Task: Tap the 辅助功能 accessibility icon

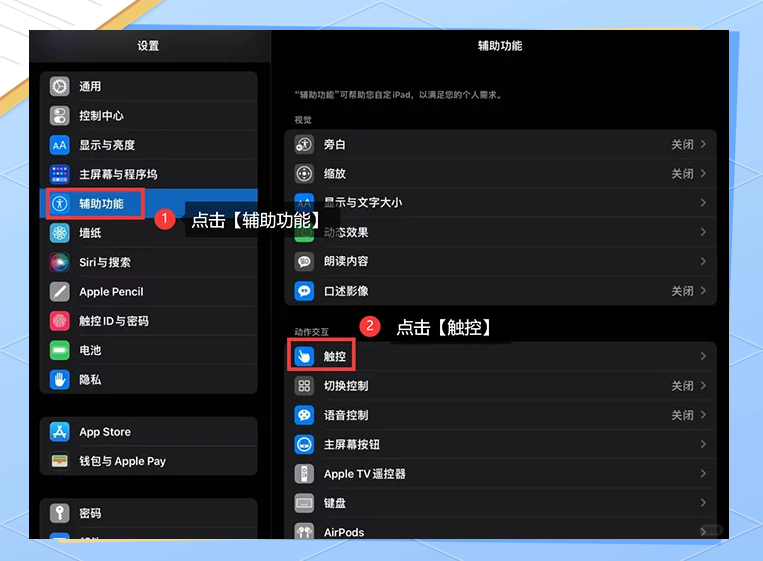Action: (x=59, y=203)
